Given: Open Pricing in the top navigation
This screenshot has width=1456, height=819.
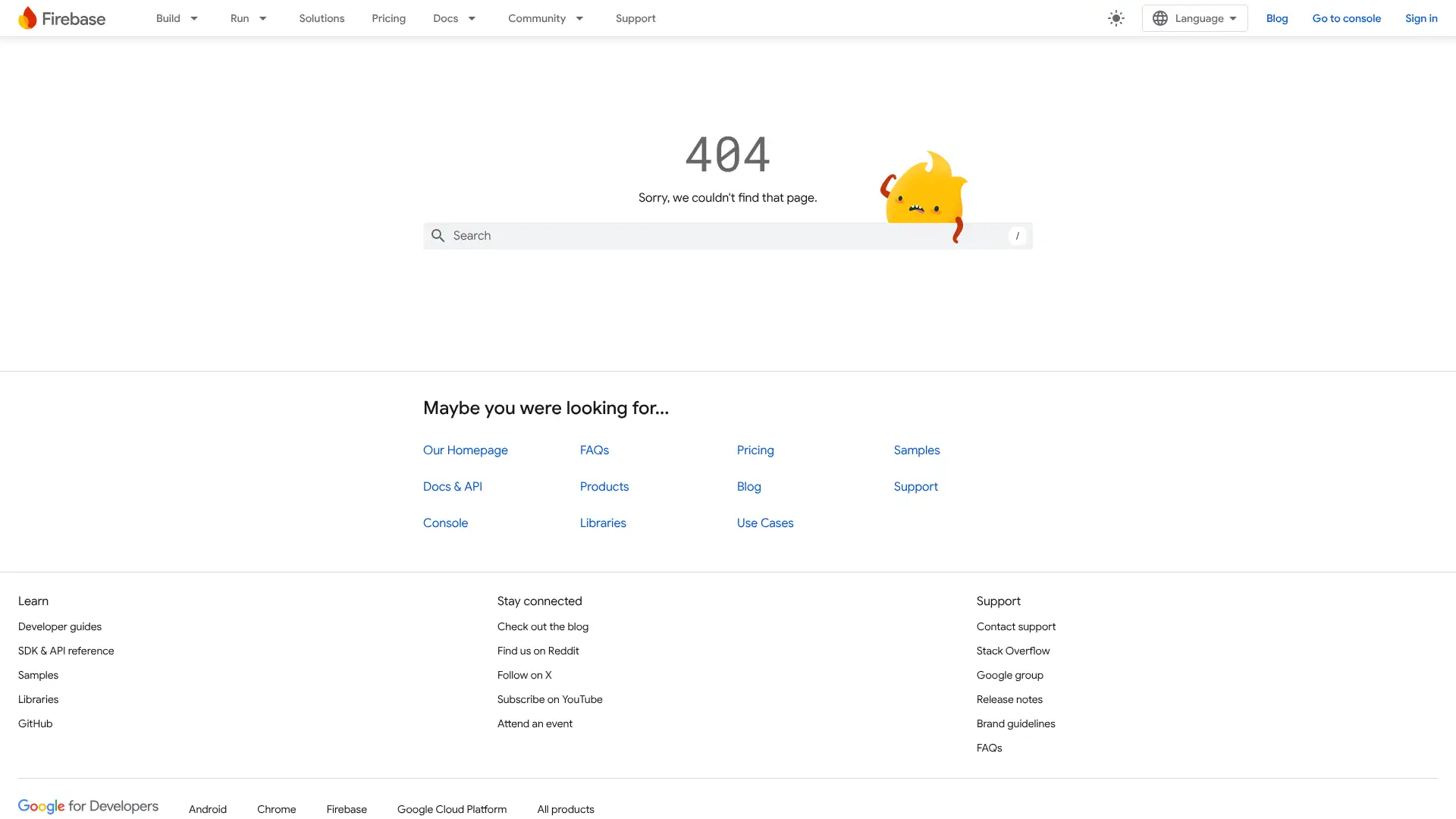Looking at the screenshot, I should (388, 18).
